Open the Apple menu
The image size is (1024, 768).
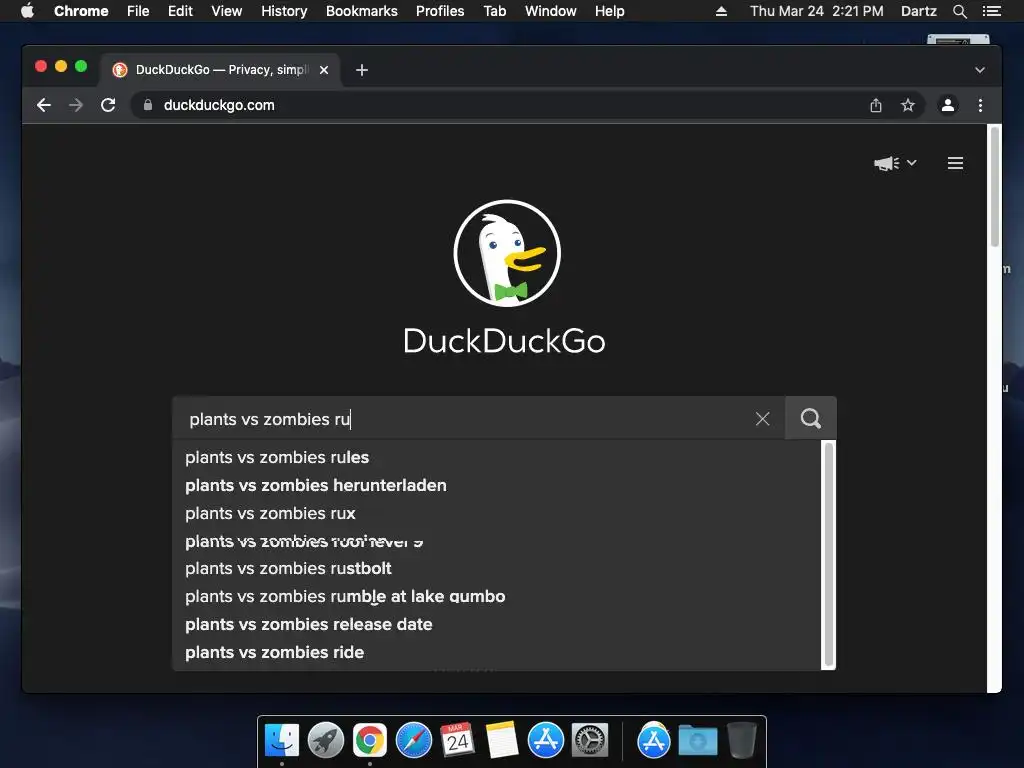(27, 11)
